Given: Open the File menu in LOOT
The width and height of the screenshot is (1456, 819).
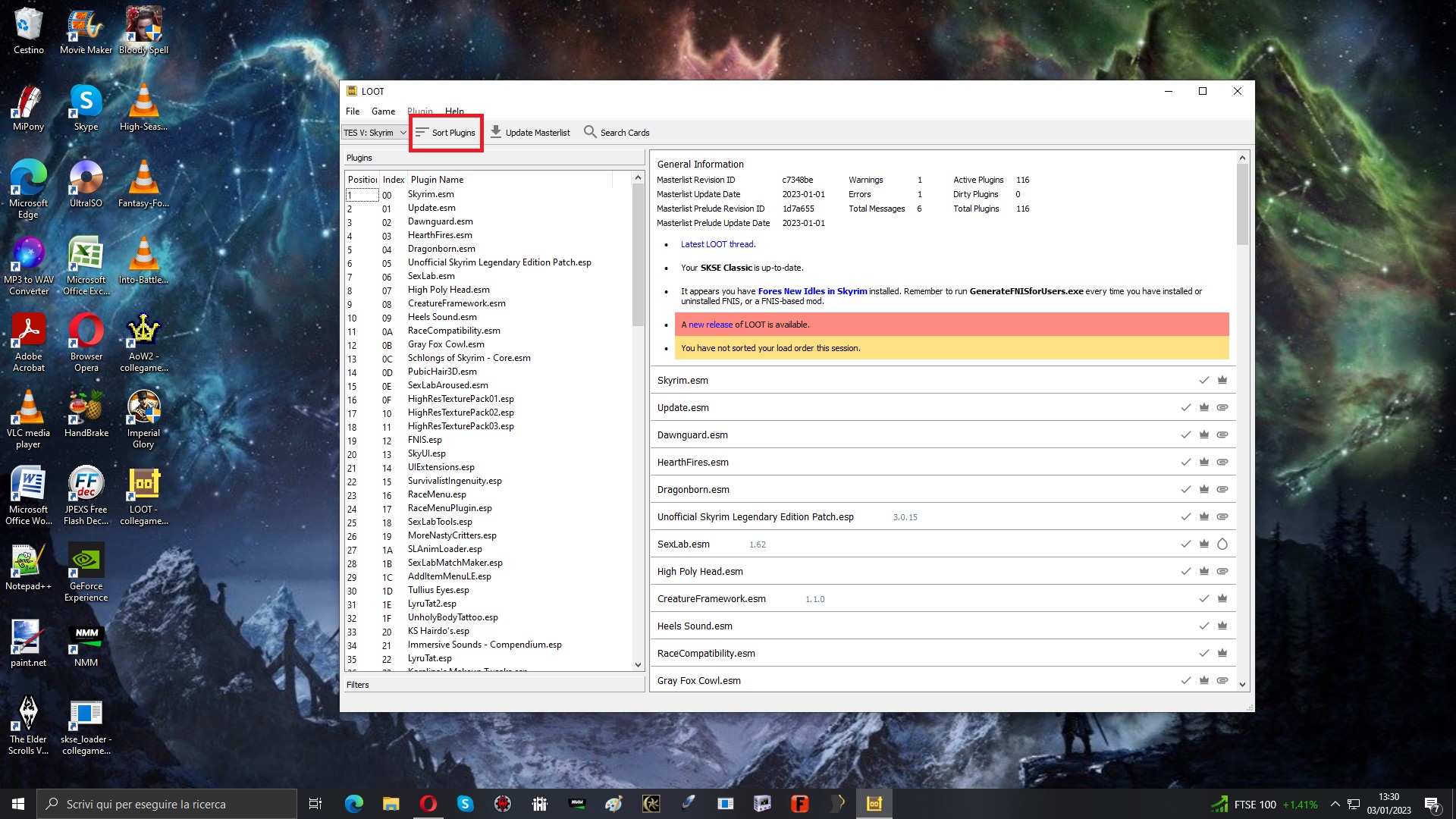Looking at the screenshot, I should [353, 111].
